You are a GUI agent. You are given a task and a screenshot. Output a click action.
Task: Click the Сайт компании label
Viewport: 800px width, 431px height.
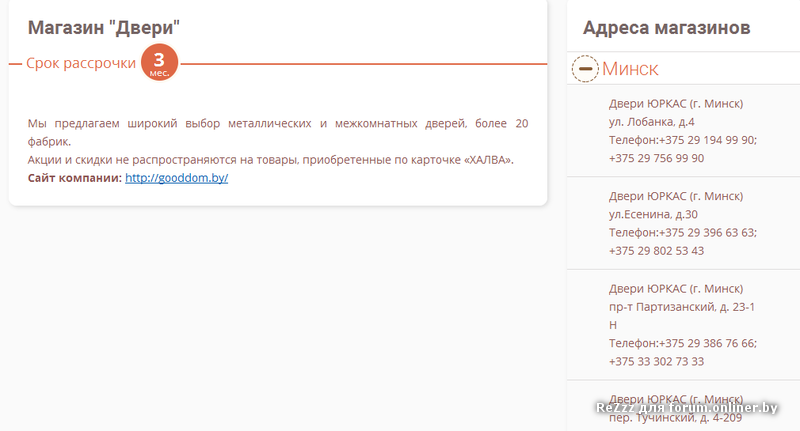coord(75,178)
